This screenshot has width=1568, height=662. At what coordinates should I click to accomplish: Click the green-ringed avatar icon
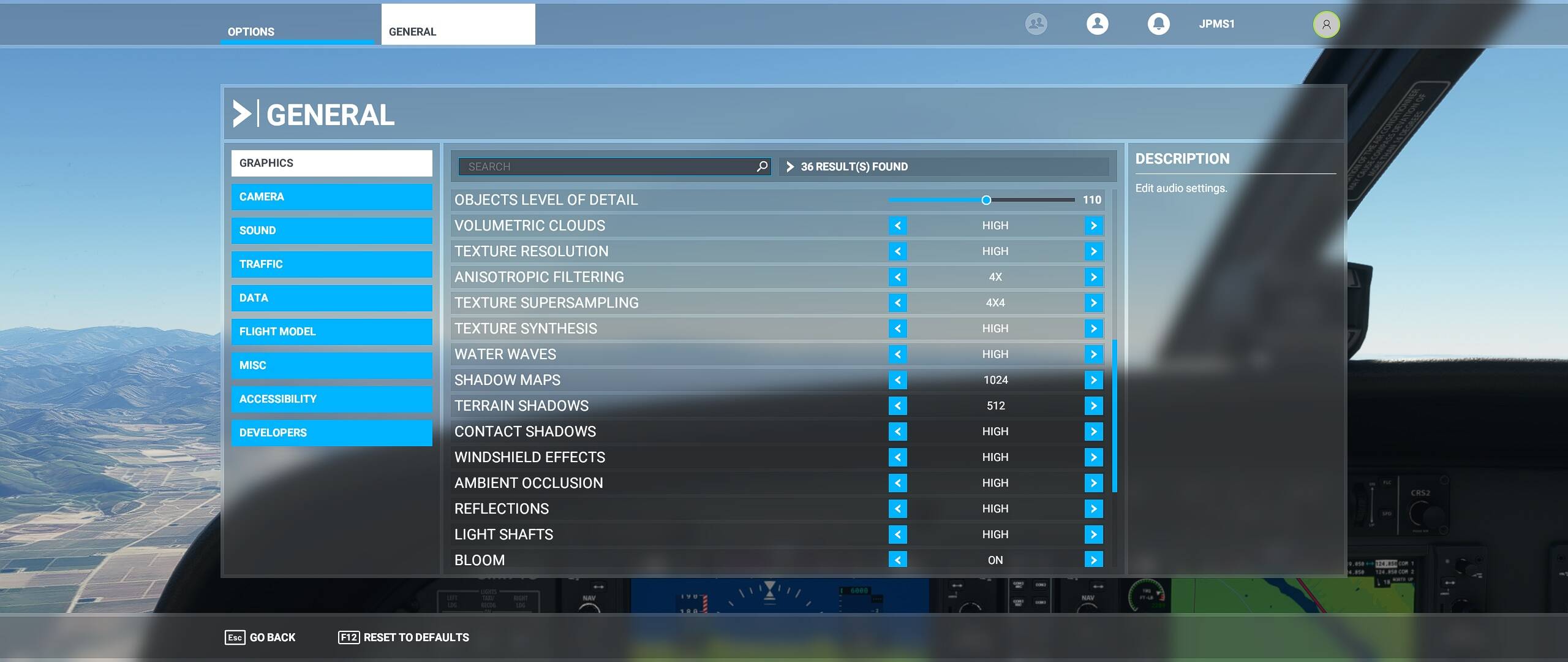coord(1326,25)
